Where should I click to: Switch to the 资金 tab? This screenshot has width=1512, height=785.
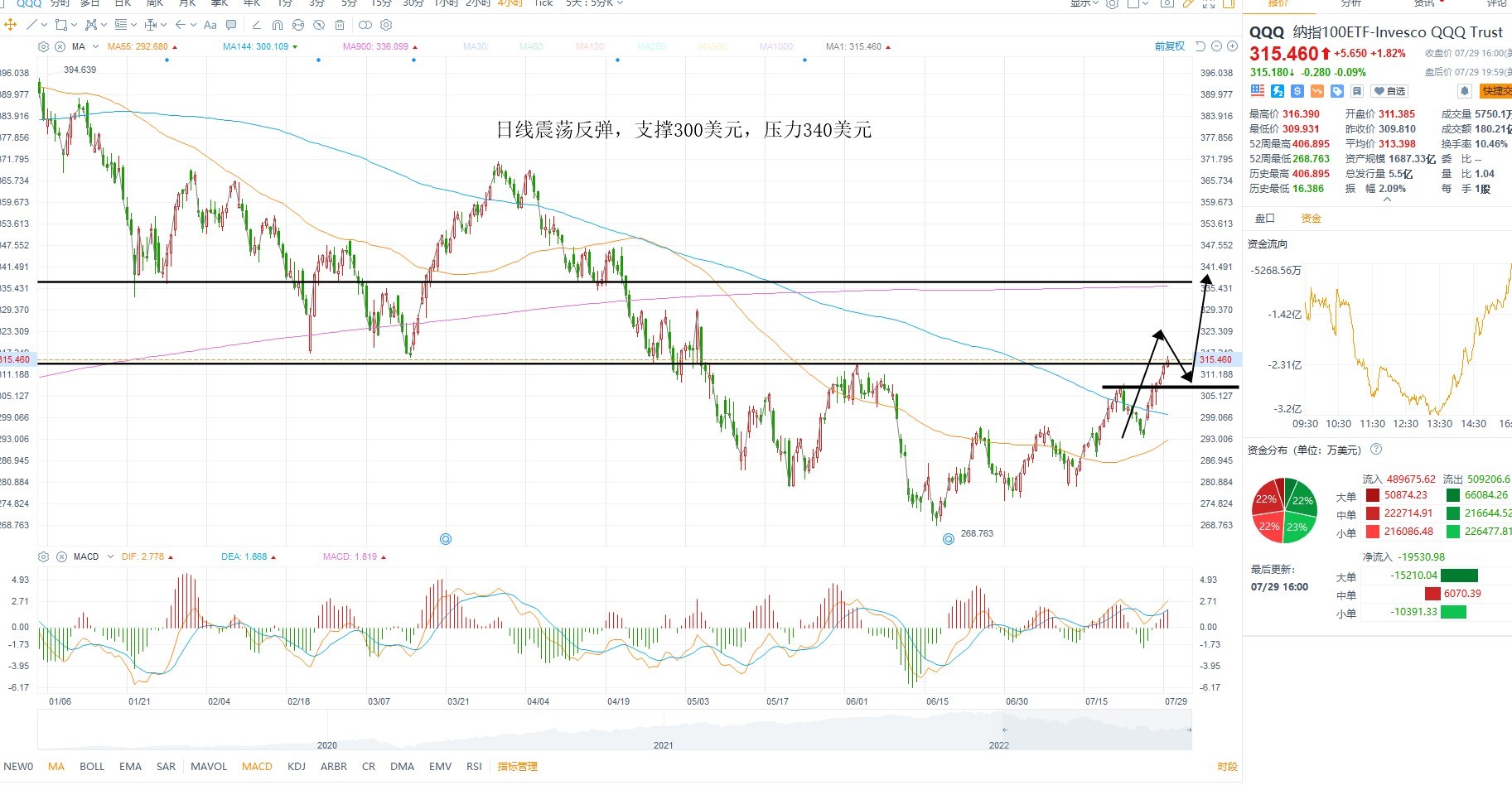tap(1311, 219)
